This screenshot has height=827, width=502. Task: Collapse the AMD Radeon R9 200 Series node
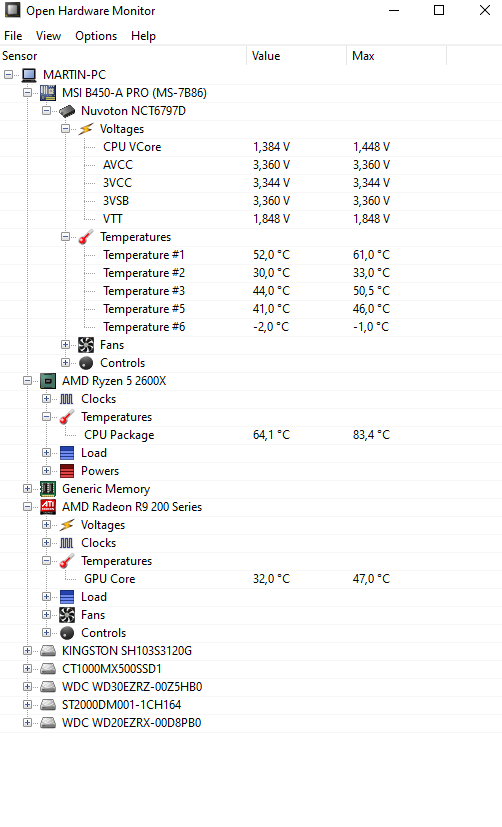[27, 507]
